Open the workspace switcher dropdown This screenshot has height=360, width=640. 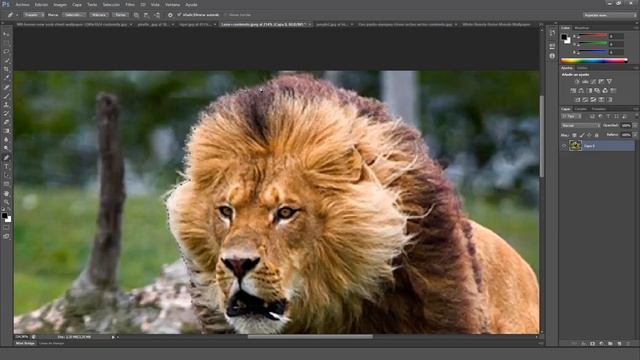(609, 15)
